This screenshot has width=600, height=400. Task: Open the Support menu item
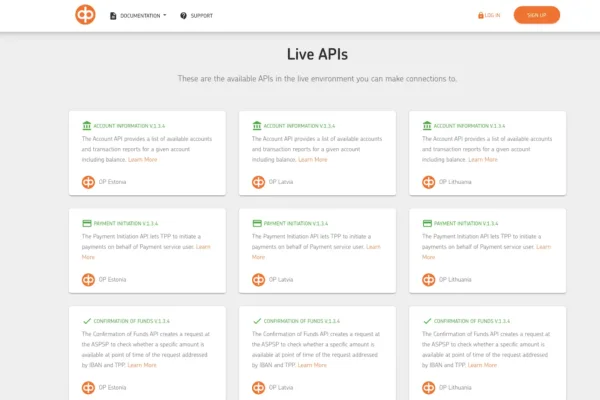(196, 16)
